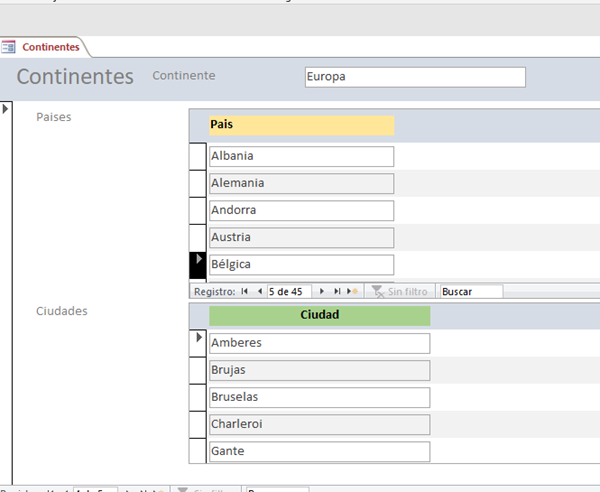This screenshot has height=492, width=600.
Task: Go to first record in Paises navigator
Action: (x=245, y=292)
